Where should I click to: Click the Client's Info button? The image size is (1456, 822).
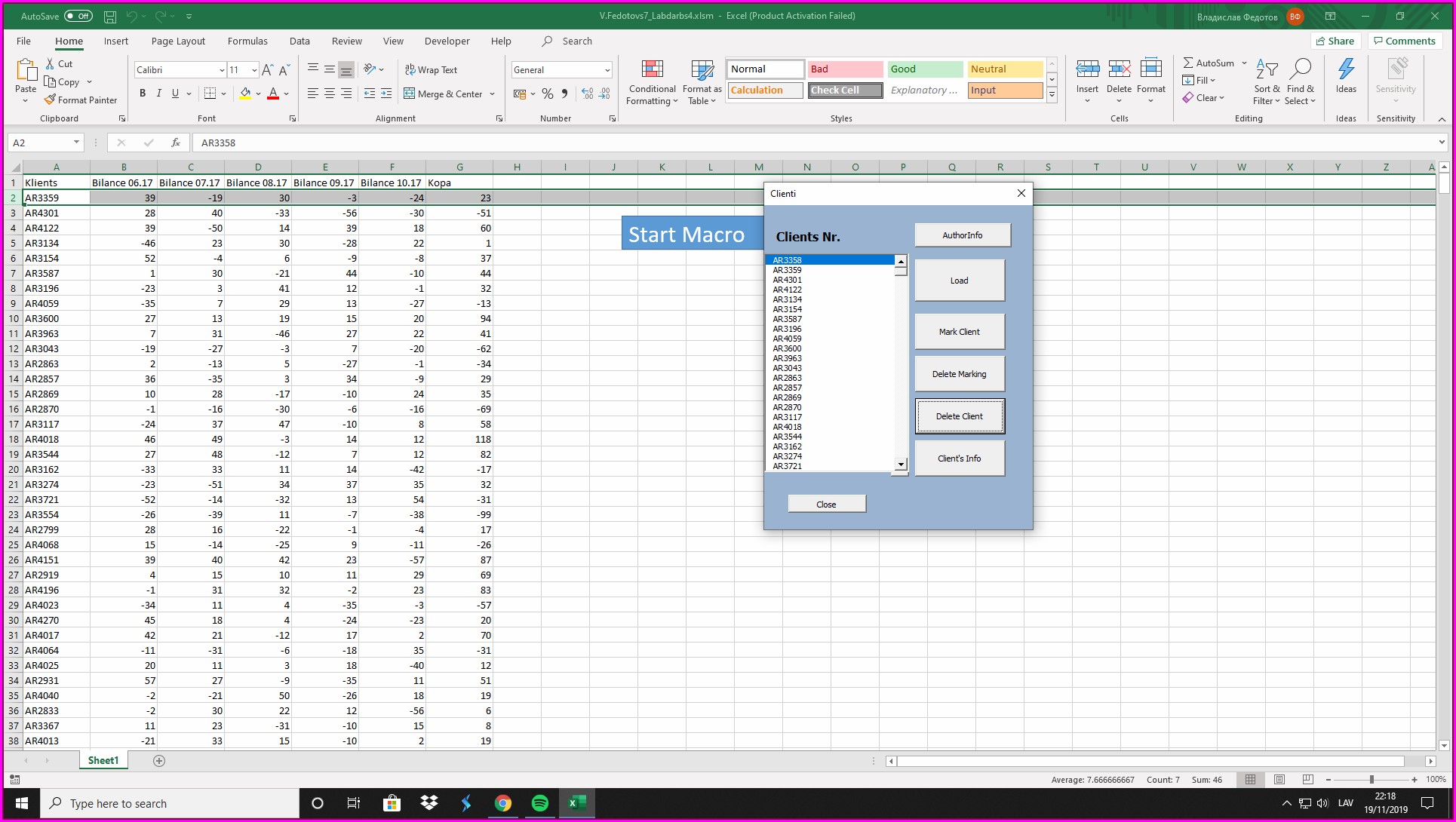point(960,459)
